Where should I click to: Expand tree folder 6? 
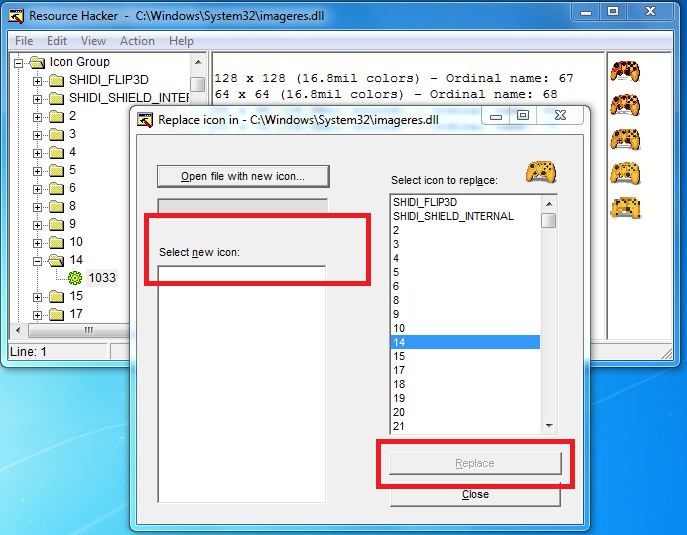tap(37, 189)
